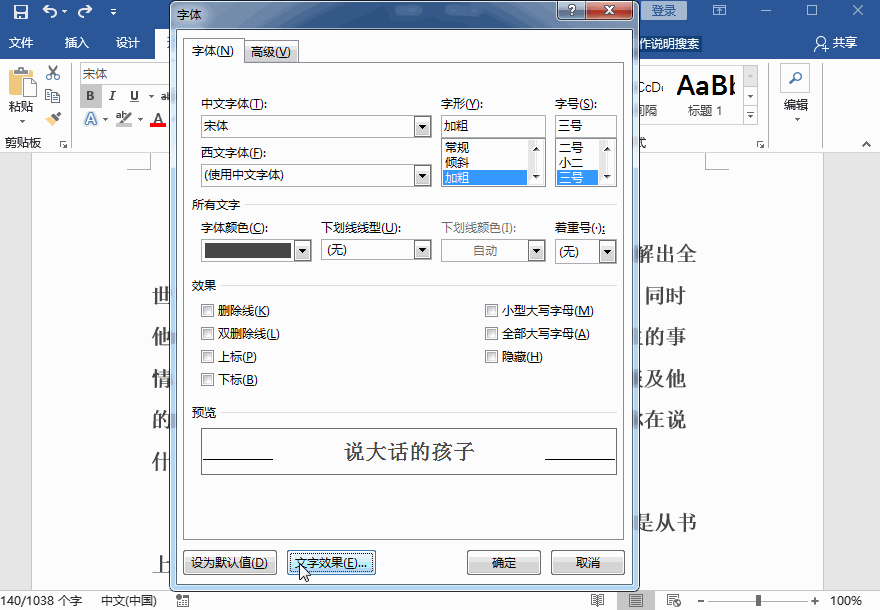Open the 下划线线型 underline style dropdown
Screen dimensions: 880x610
(422, 250)
